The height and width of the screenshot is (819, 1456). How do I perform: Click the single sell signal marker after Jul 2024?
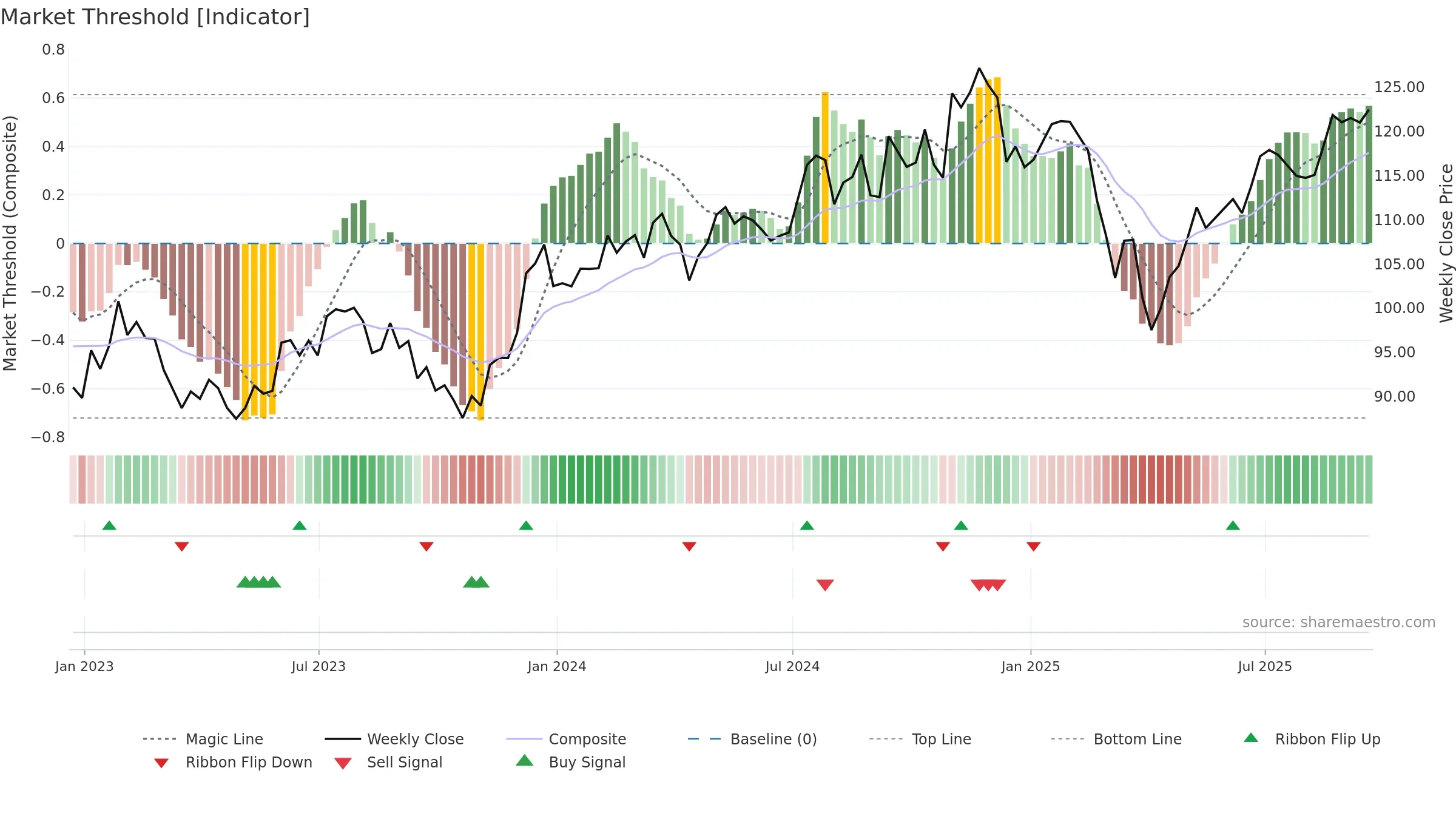point(825,585)
